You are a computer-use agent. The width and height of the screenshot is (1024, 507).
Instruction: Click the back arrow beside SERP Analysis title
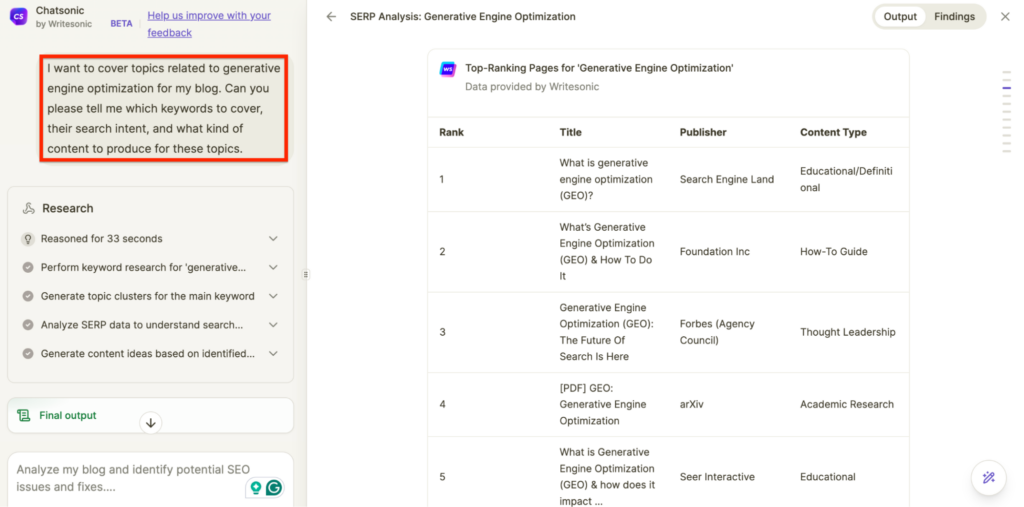(331, 17)
